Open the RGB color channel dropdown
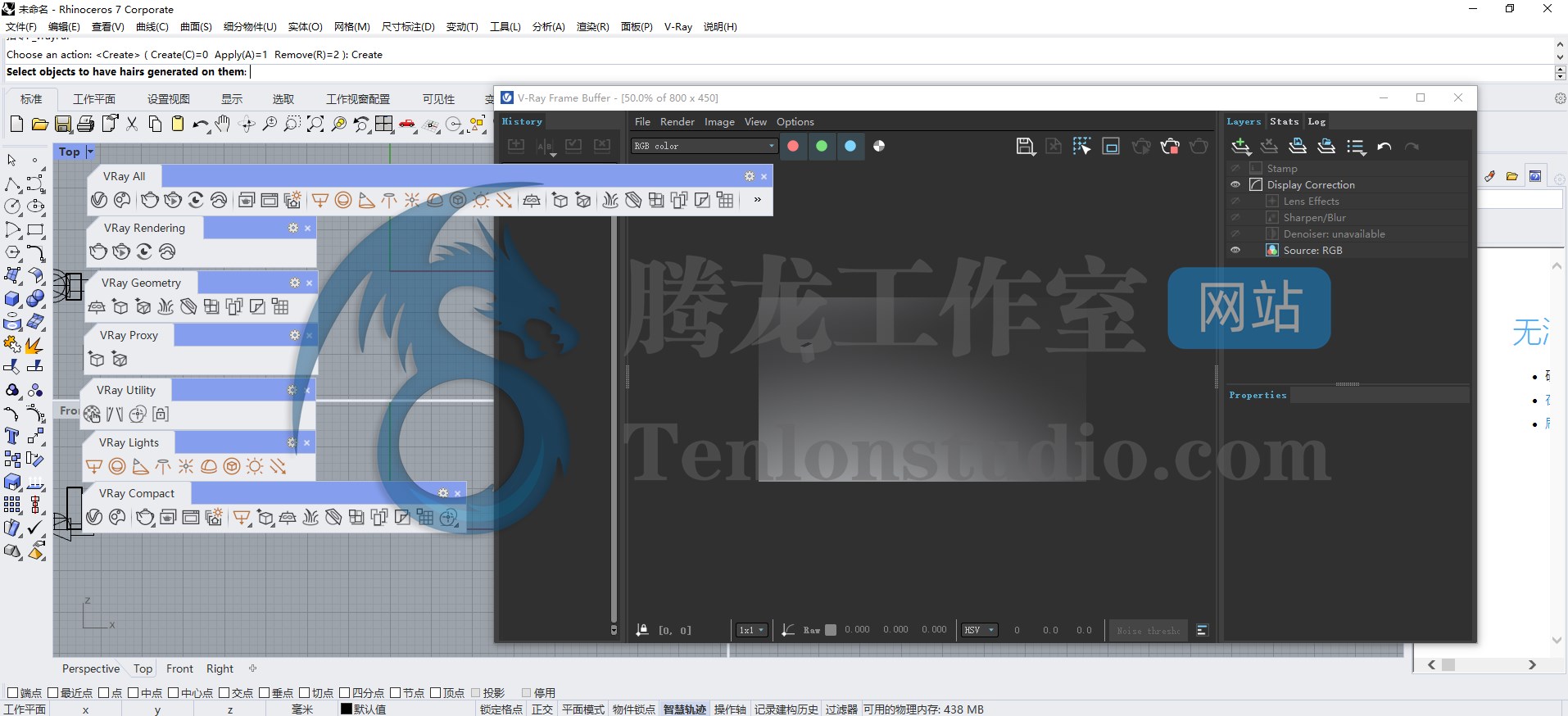This screenshot has width=1568, height=716. 705,146
